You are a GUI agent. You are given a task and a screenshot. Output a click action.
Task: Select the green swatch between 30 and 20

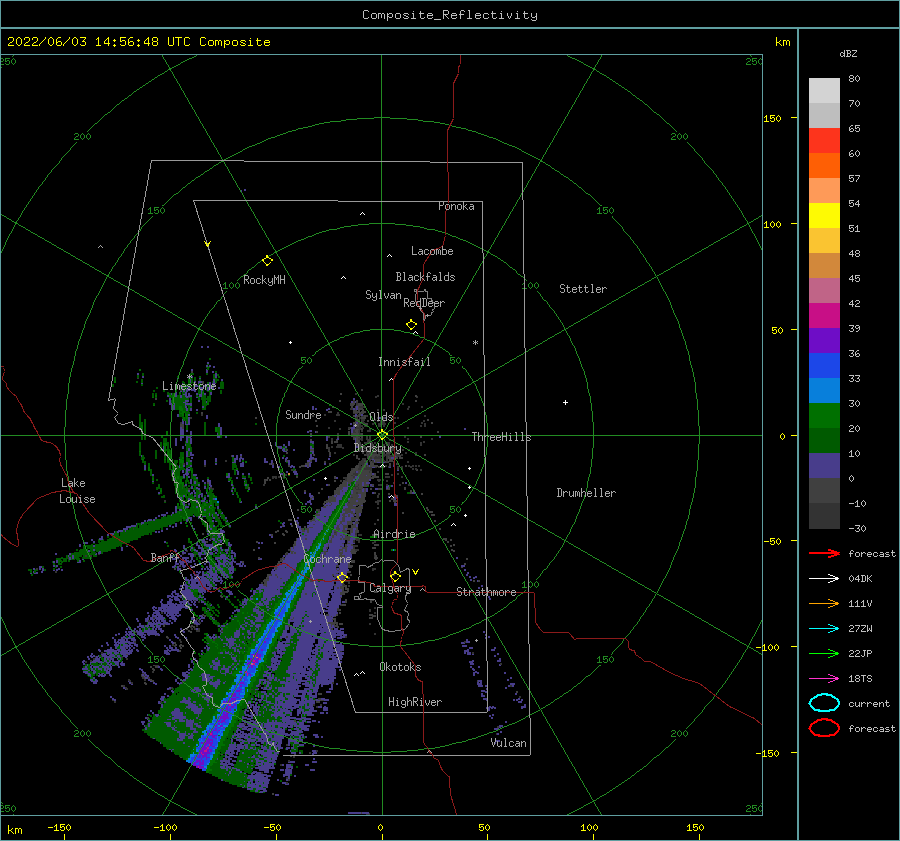click(824, 416)
